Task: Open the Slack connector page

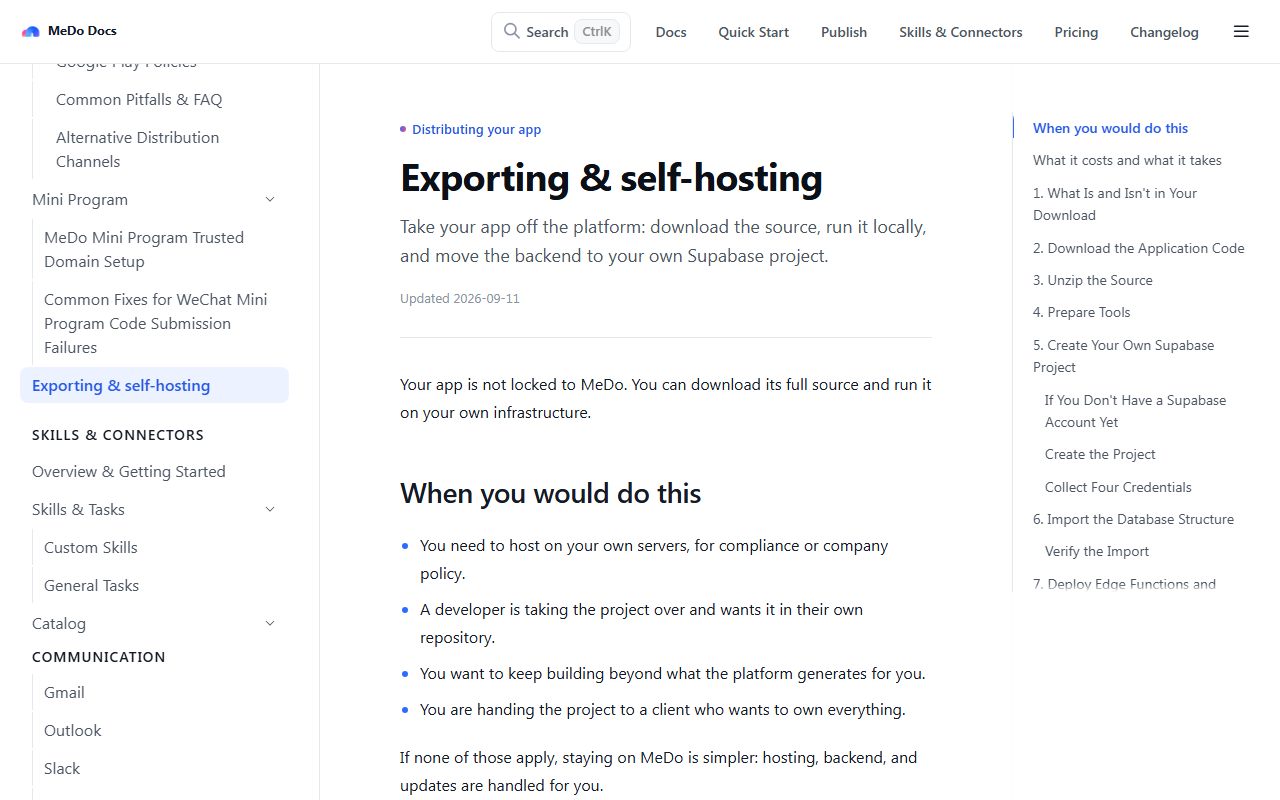Action: click(62, 769)
